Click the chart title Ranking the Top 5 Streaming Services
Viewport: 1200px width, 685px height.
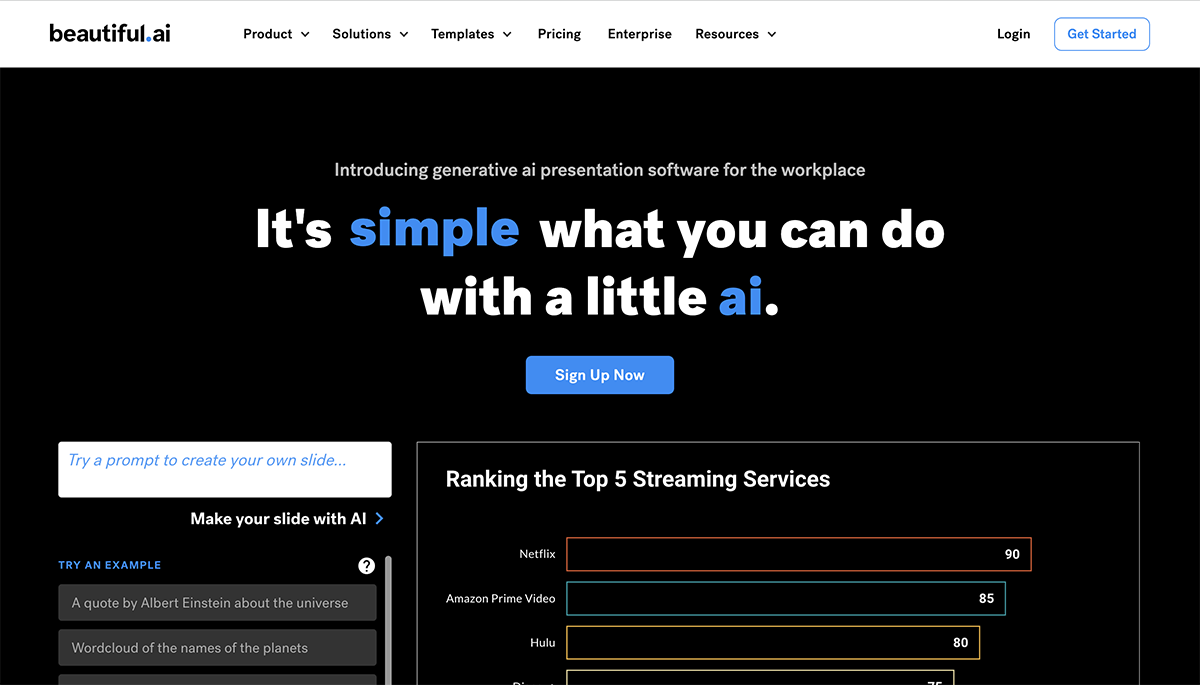point(638,479)
